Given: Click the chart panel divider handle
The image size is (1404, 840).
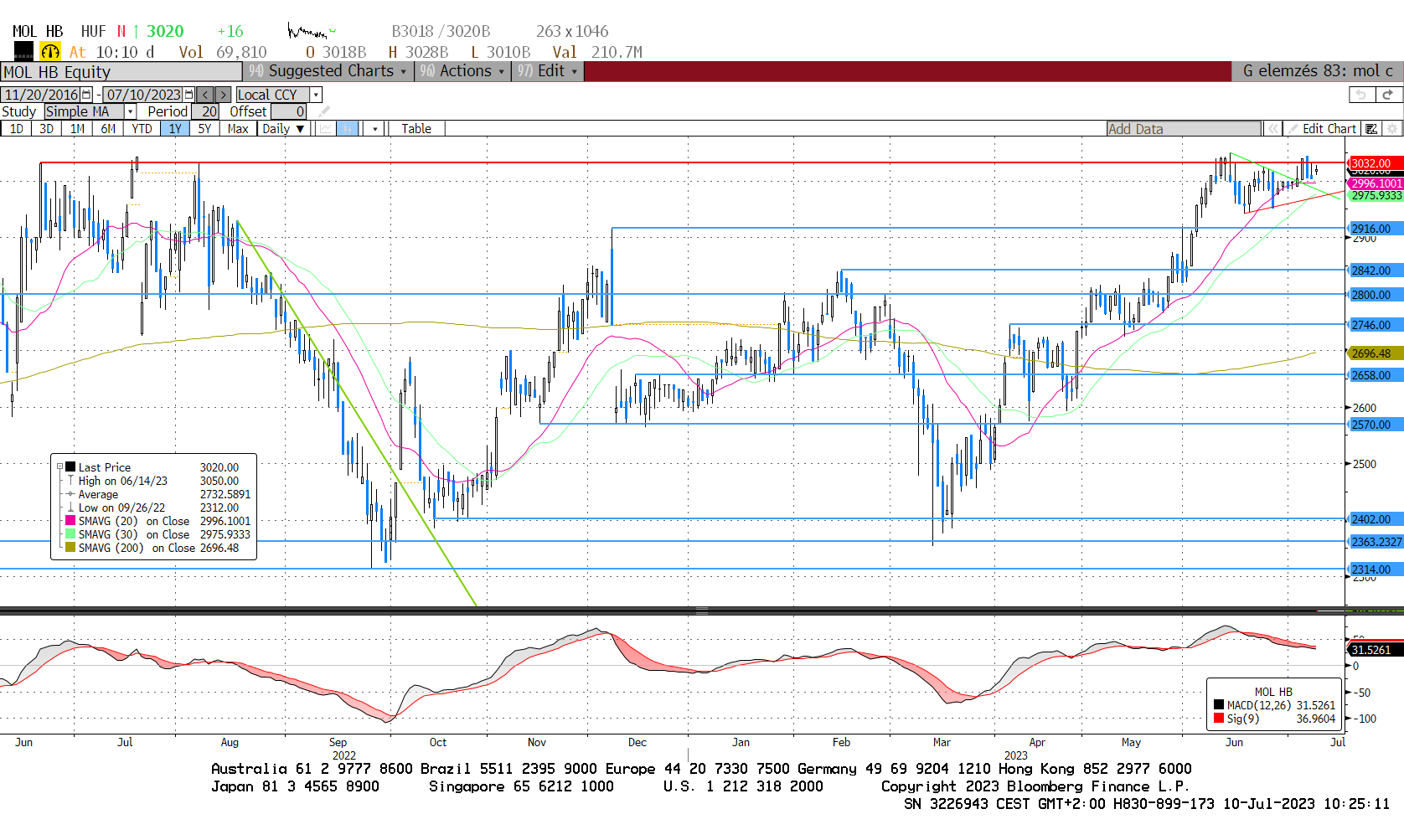Looking at the screenshot, I should (702, 611).
